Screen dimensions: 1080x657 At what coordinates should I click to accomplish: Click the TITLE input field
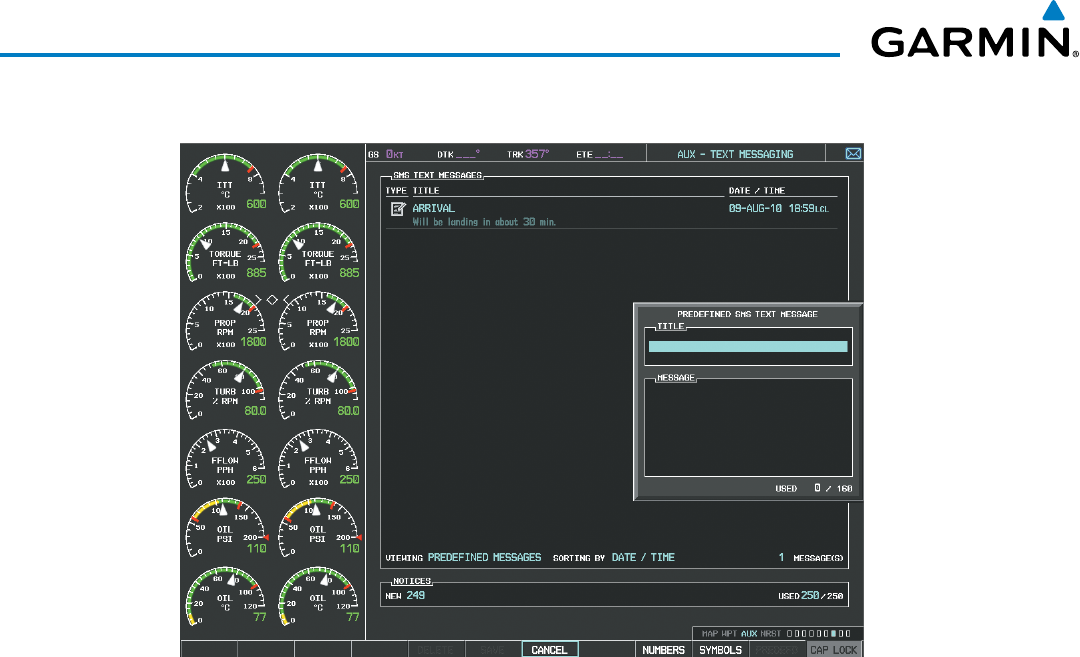pyautogui.click(x=747, y=347)
